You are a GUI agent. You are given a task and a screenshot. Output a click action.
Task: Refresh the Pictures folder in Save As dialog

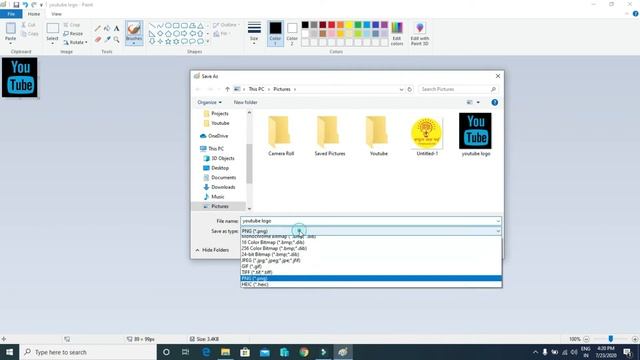tap(409, 89)
